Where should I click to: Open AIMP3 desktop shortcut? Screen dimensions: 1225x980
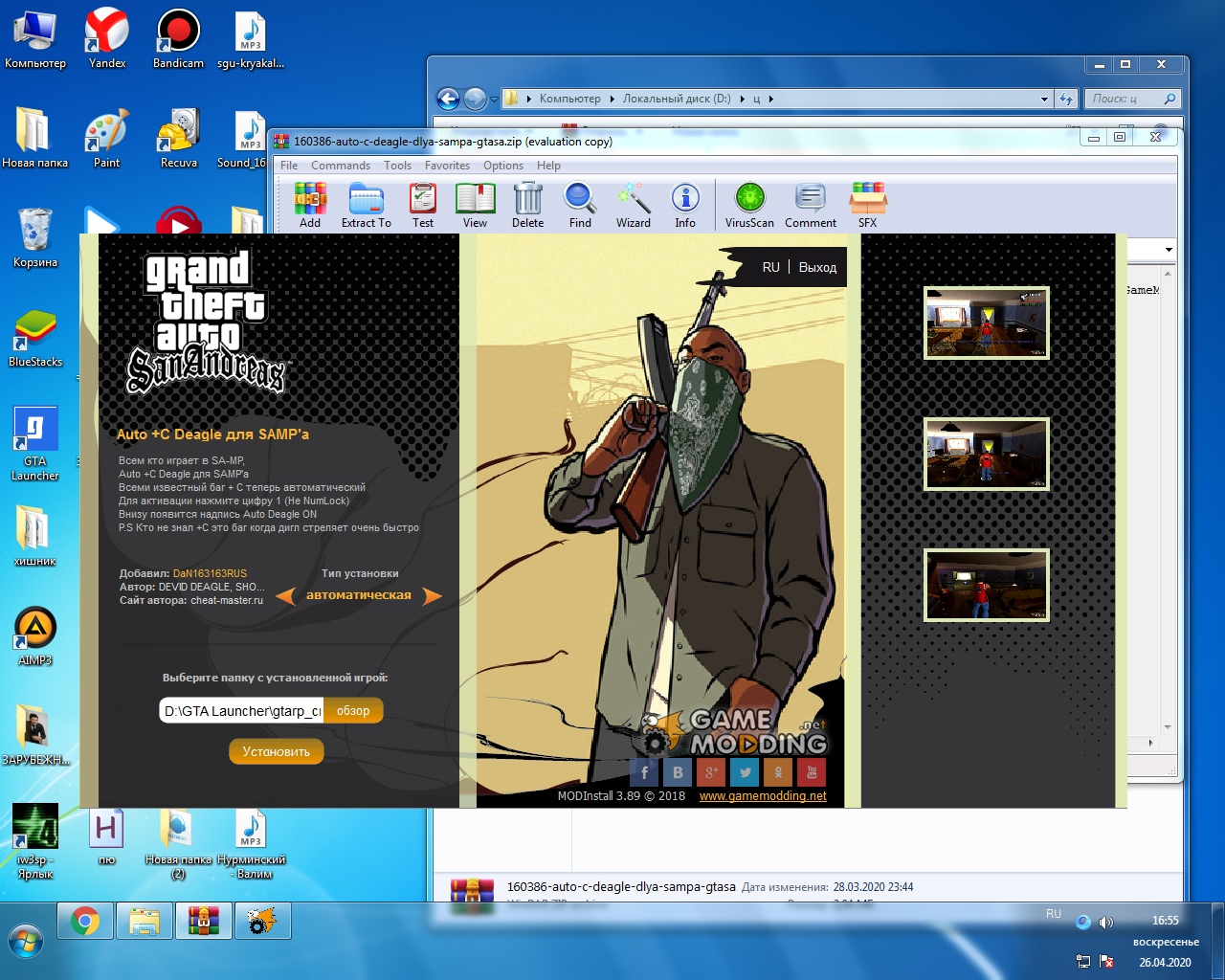[x=35, y=636]
